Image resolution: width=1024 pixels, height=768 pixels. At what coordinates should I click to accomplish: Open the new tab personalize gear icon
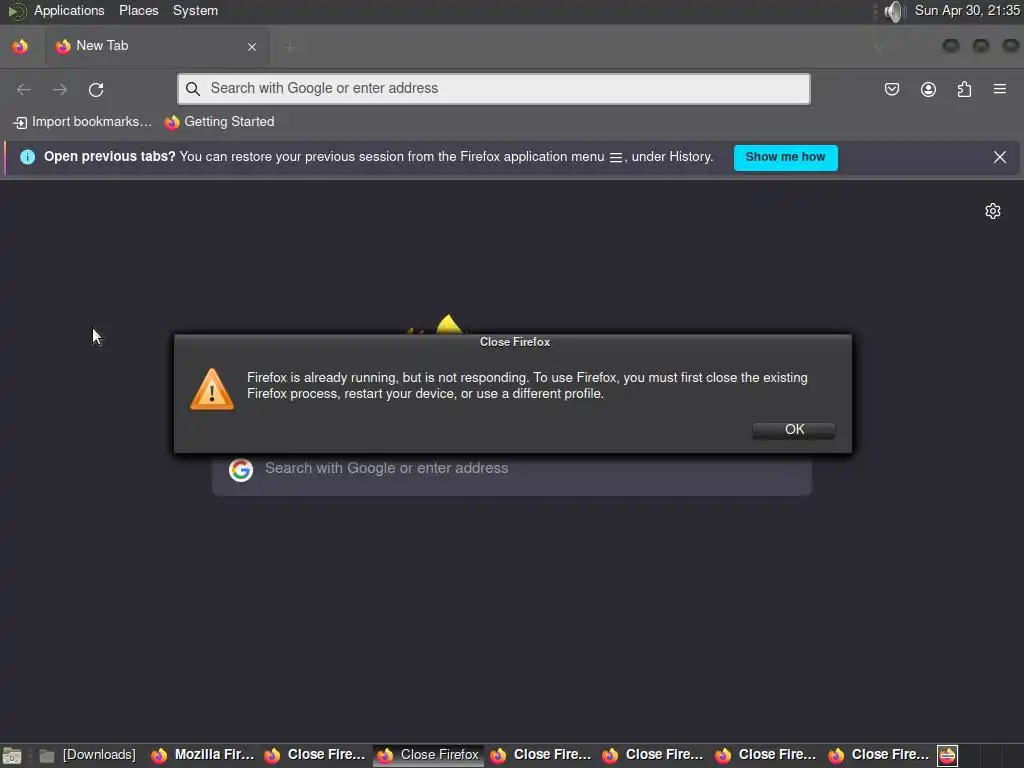coord(993,211)
